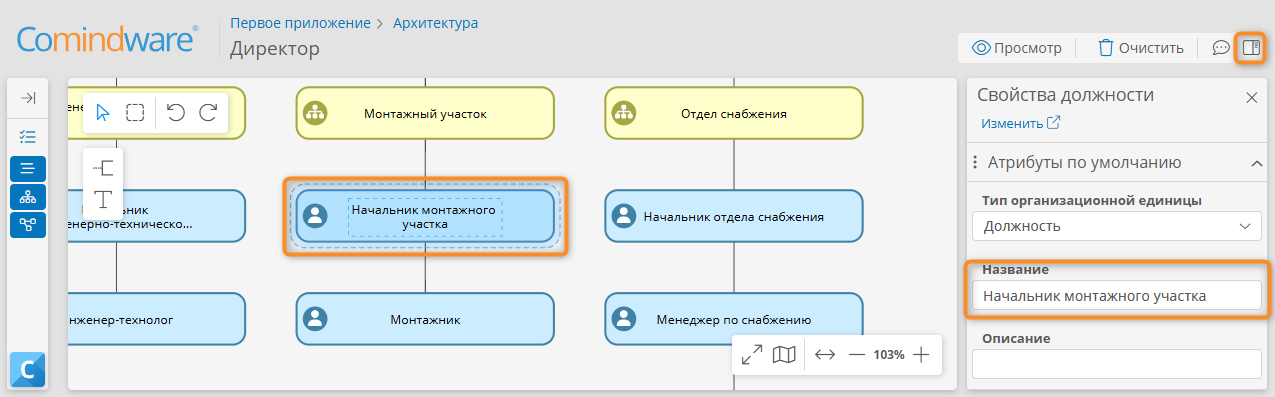Zoom out with the minus icon

click(x=857, y=355)
